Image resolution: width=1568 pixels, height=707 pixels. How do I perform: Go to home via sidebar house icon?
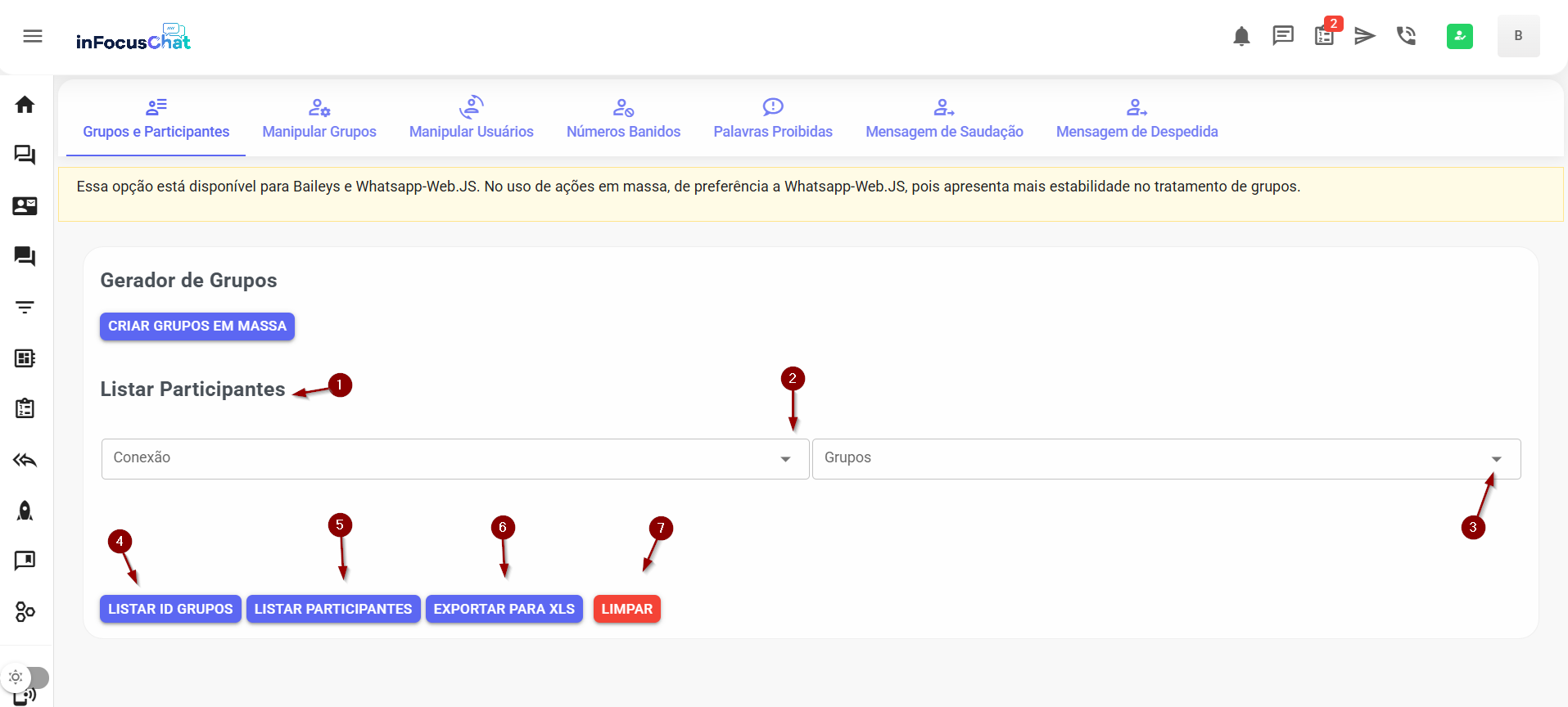tap(25, 105)
